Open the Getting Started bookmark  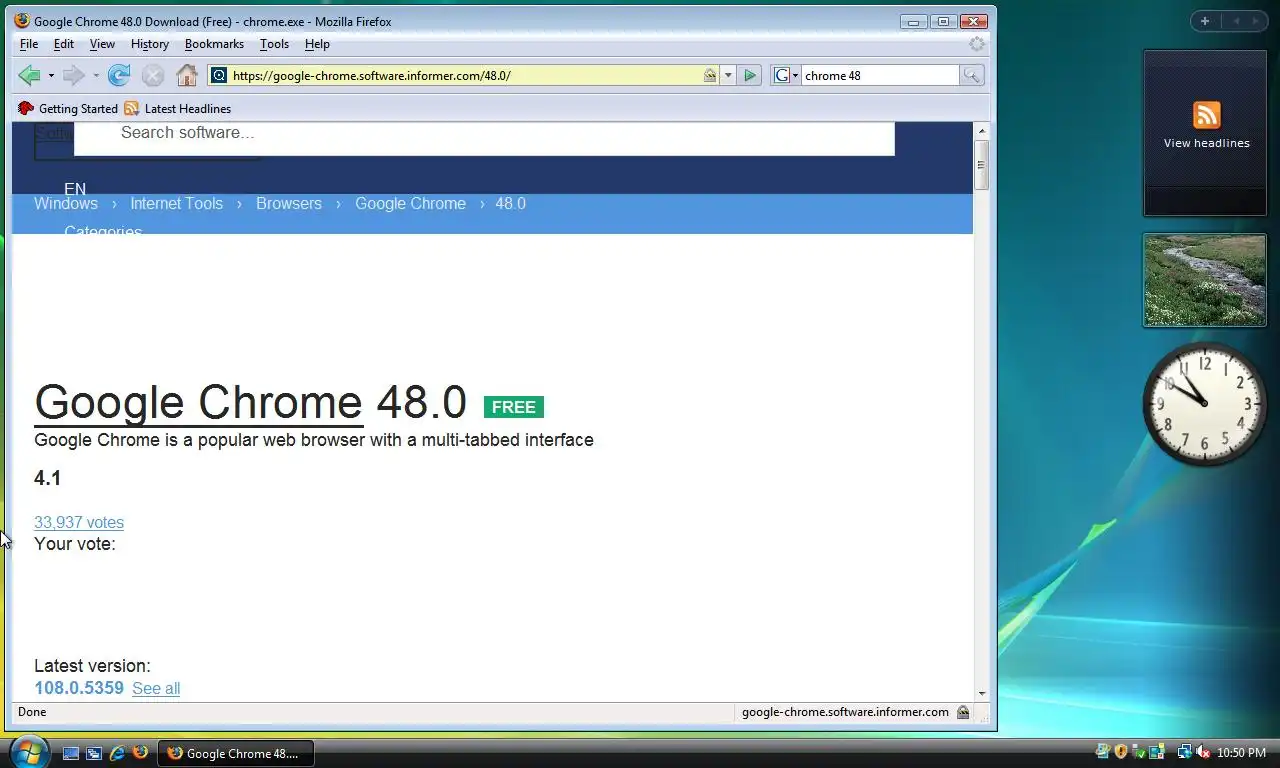pyautogui.click(x=68, y=108)
